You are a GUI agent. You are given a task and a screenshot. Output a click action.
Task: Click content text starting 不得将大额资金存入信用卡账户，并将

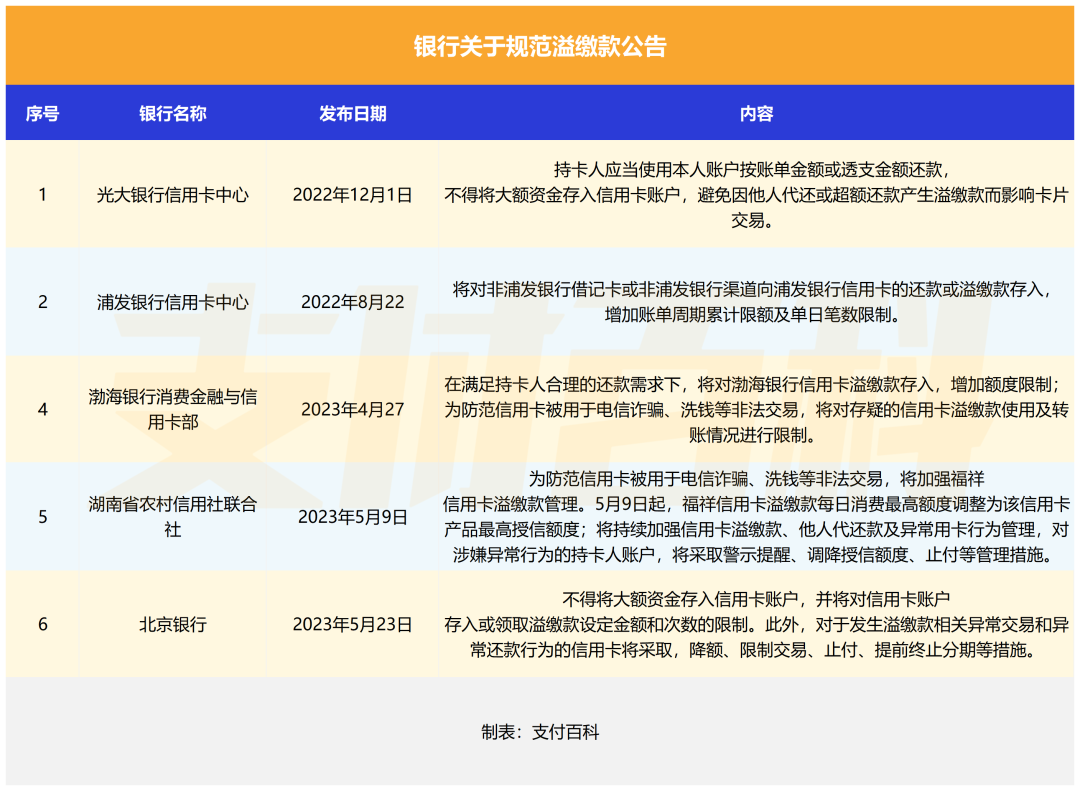coord(756,624)
